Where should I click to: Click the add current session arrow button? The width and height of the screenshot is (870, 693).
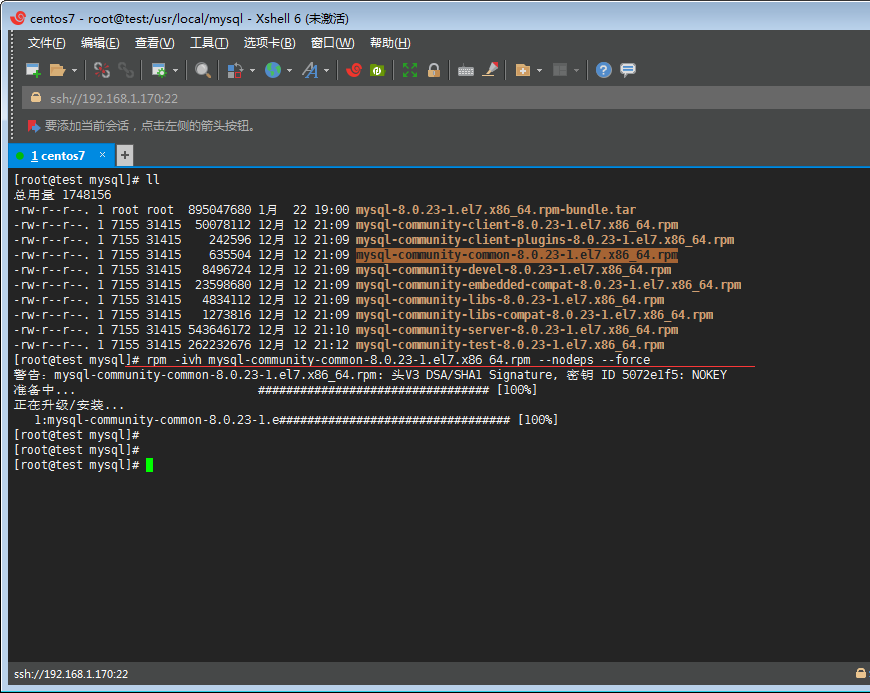click(34, 126)
